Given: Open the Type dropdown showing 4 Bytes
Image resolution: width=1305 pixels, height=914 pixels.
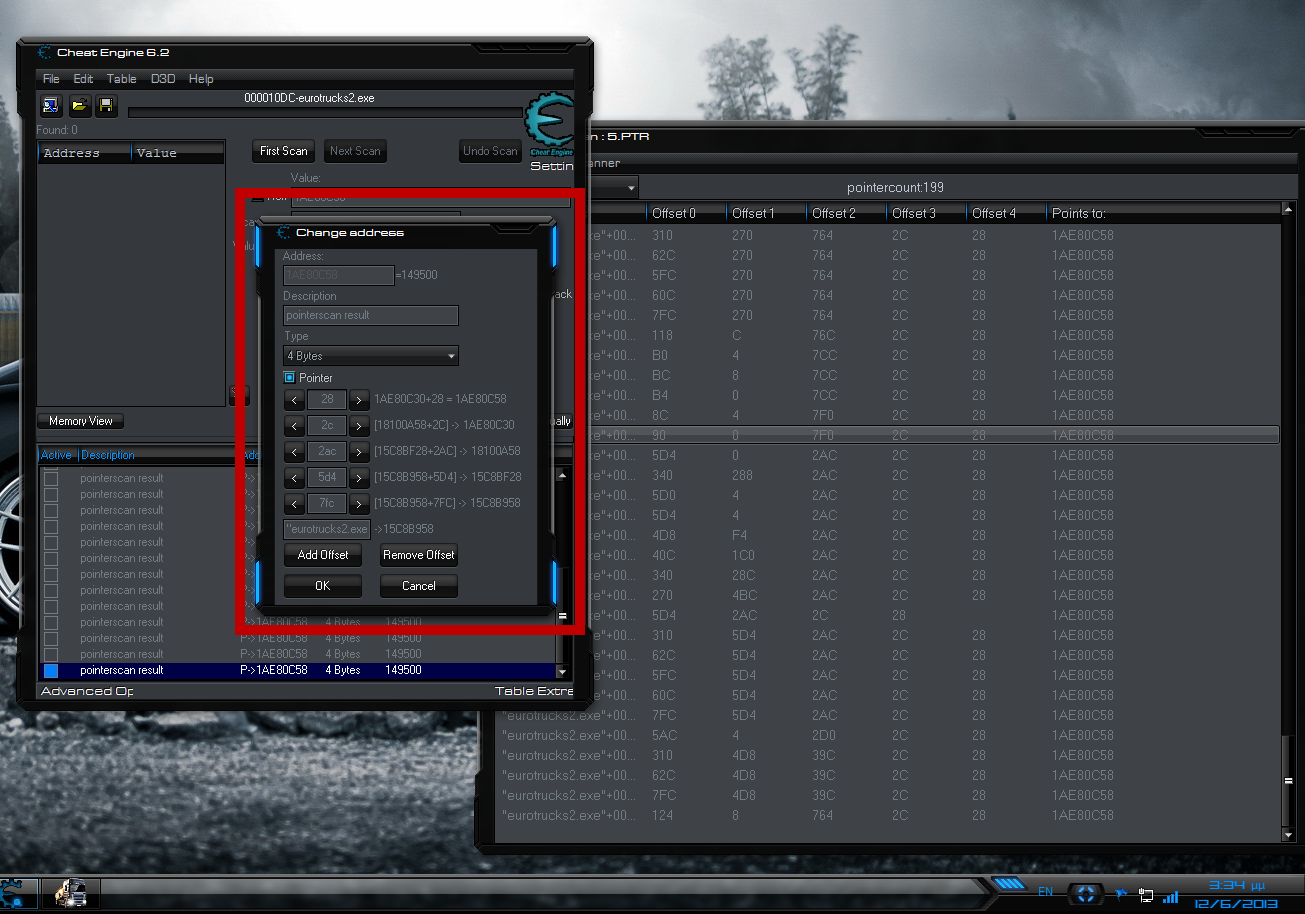Looking at the screenshot, I should (370, 356).
